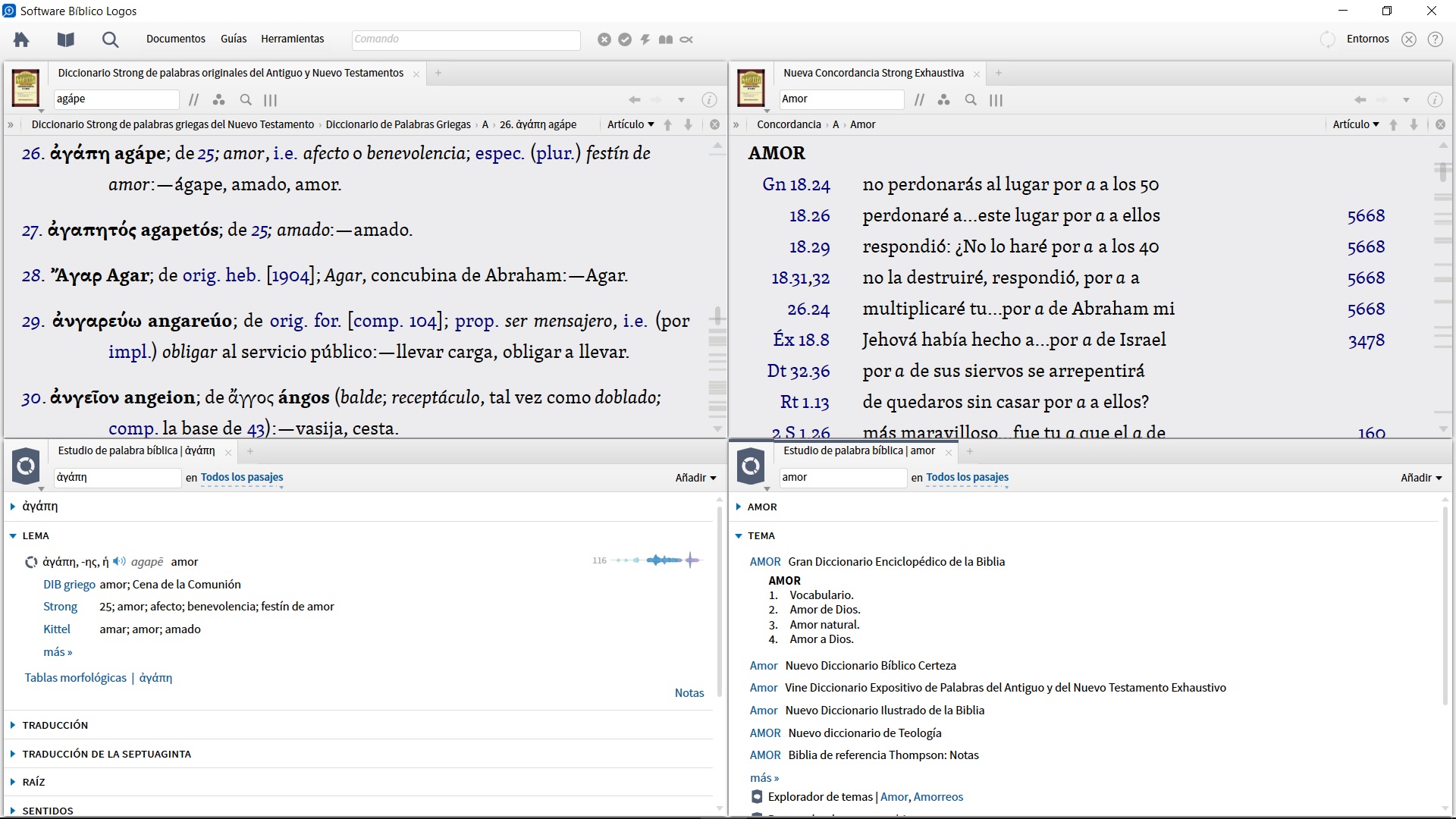Open the Herramientas menu
This screenshot has width=1456, height=819.
tap(292, 39)
